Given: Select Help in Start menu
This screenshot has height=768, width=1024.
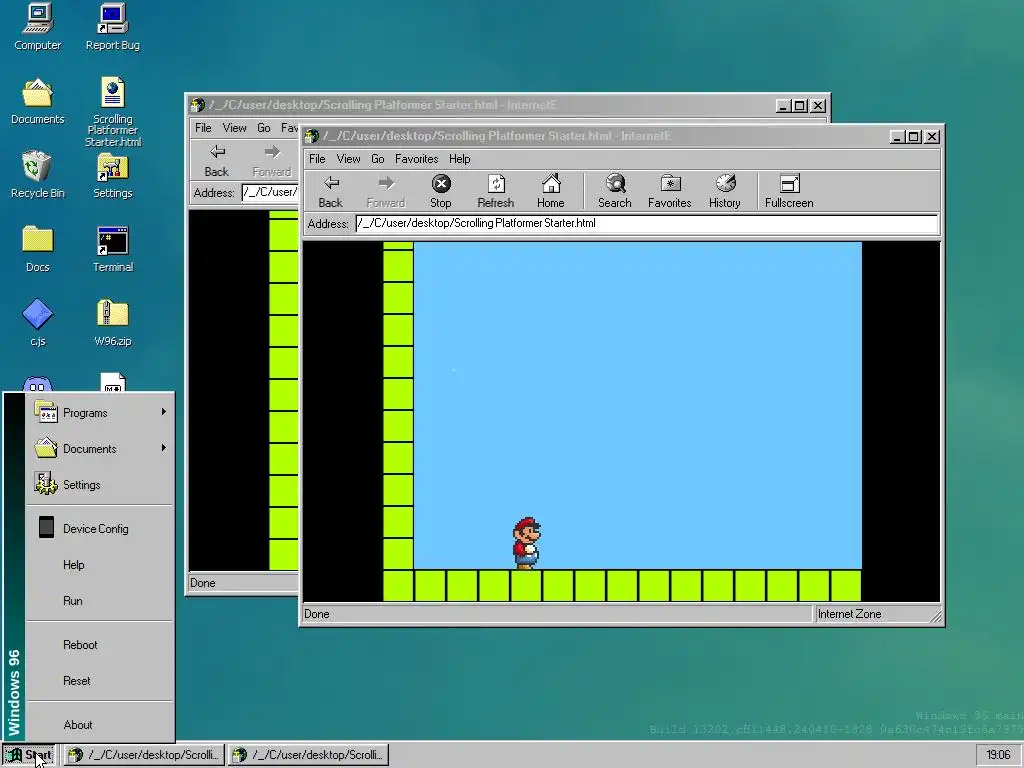Looking at the screenshot, I should coord(100,564).
